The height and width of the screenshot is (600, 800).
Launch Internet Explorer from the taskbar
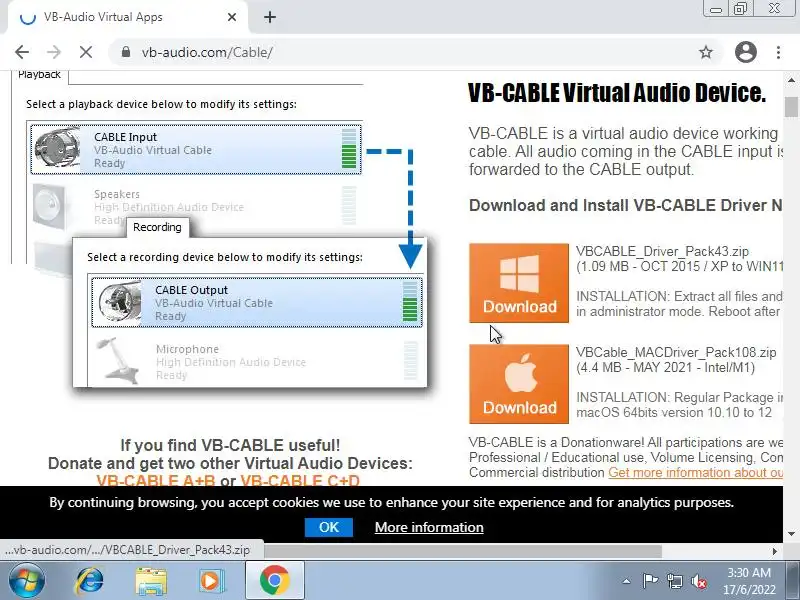89,581
